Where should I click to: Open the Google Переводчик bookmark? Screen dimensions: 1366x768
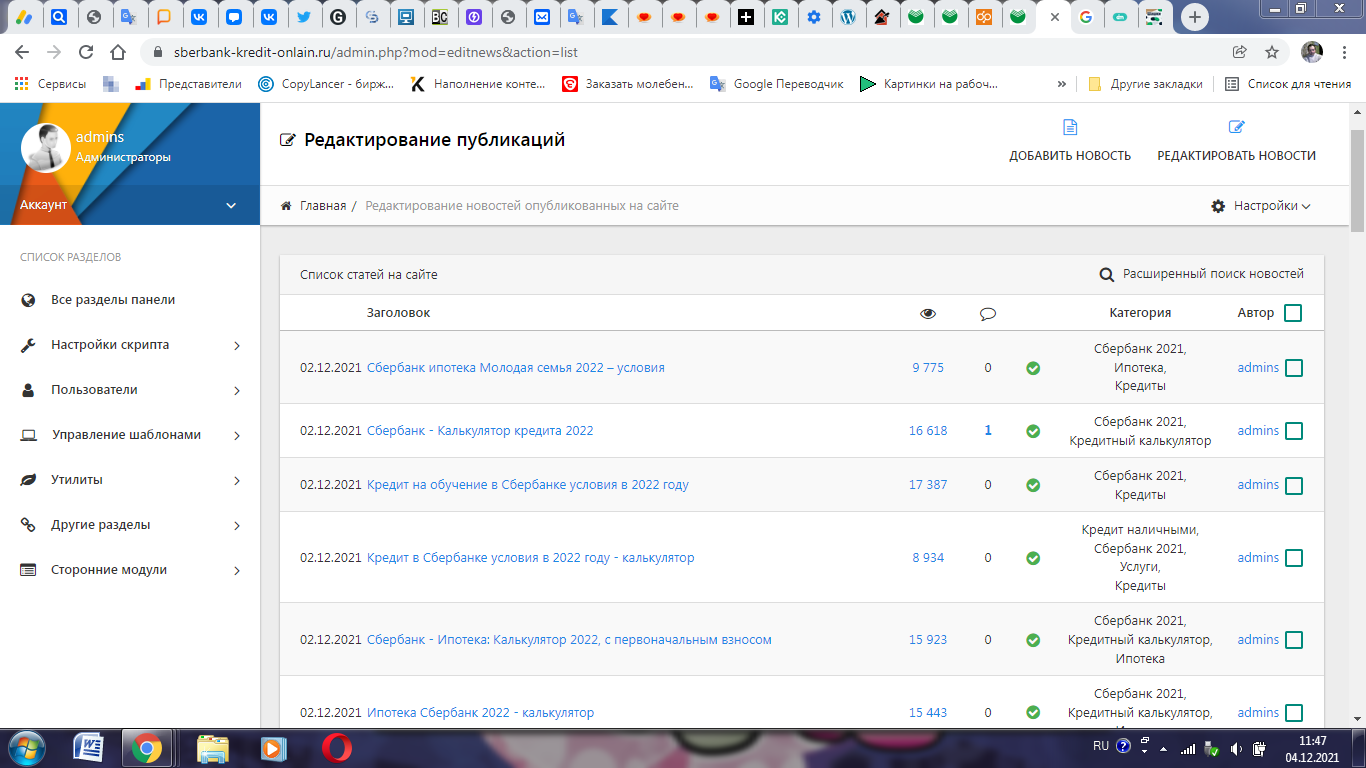(x=777, y=84)
